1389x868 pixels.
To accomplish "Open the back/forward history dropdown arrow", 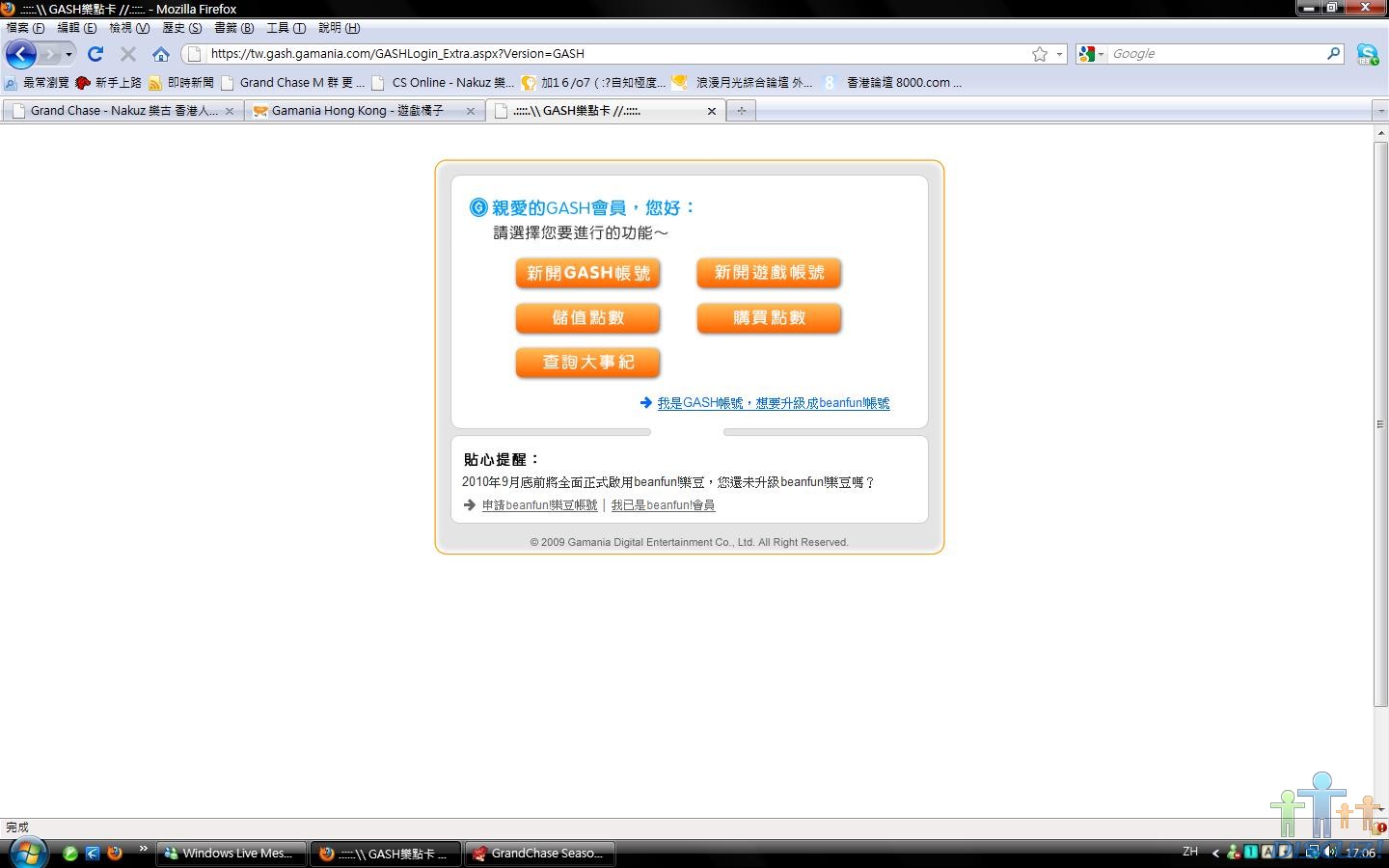I will coord(68,54).
